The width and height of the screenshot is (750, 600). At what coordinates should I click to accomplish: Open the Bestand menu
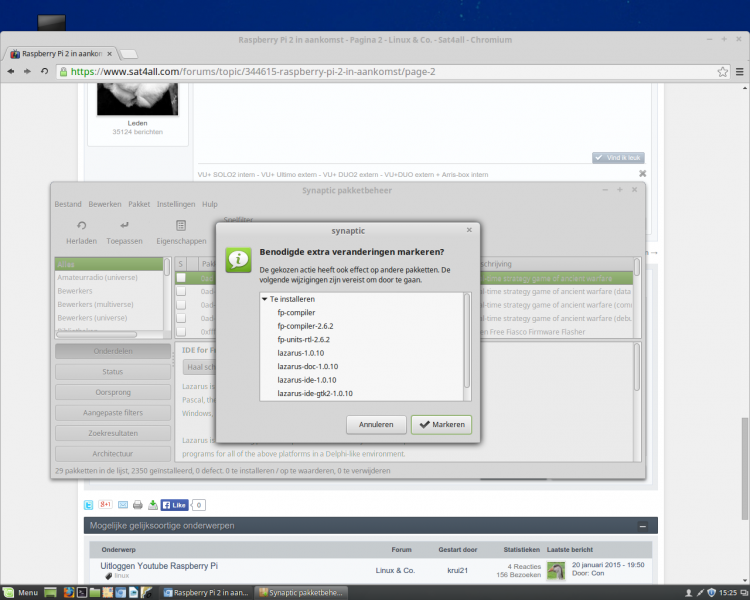pyautogui.click(x=68, y=203)
